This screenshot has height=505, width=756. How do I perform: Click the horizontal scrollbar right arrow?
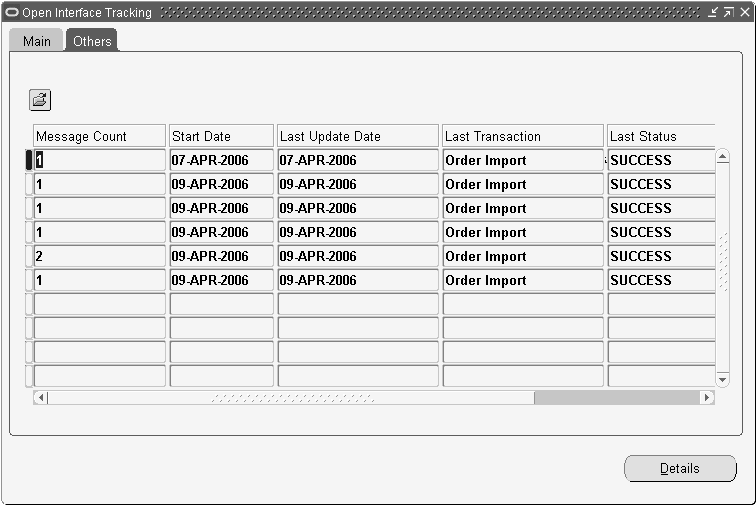tap(707, 397)
